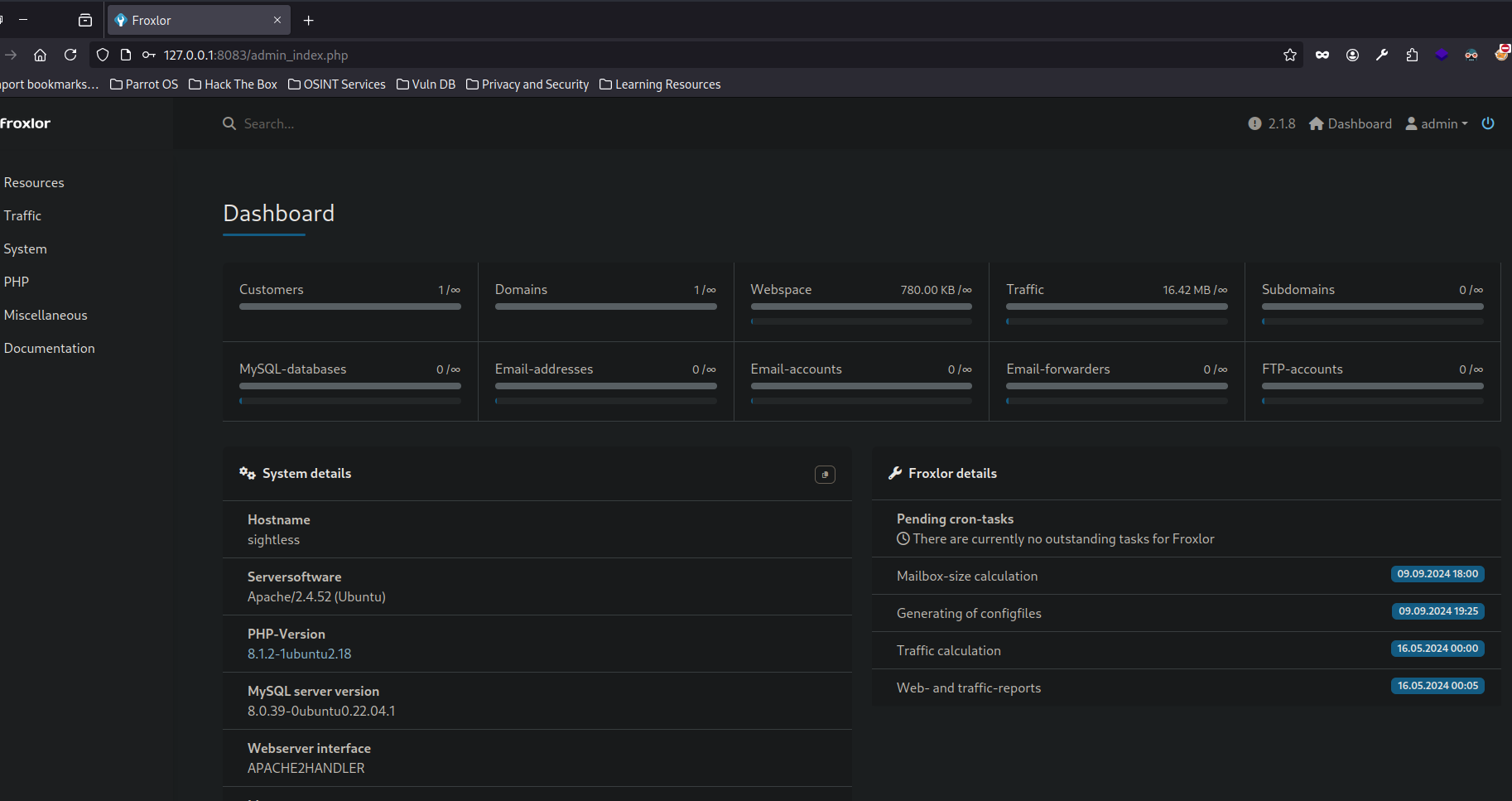Click the key password icon in address bar
The height and width of the screenshot is (801, 1512).
pyautogui.click(x=149, y=55)
